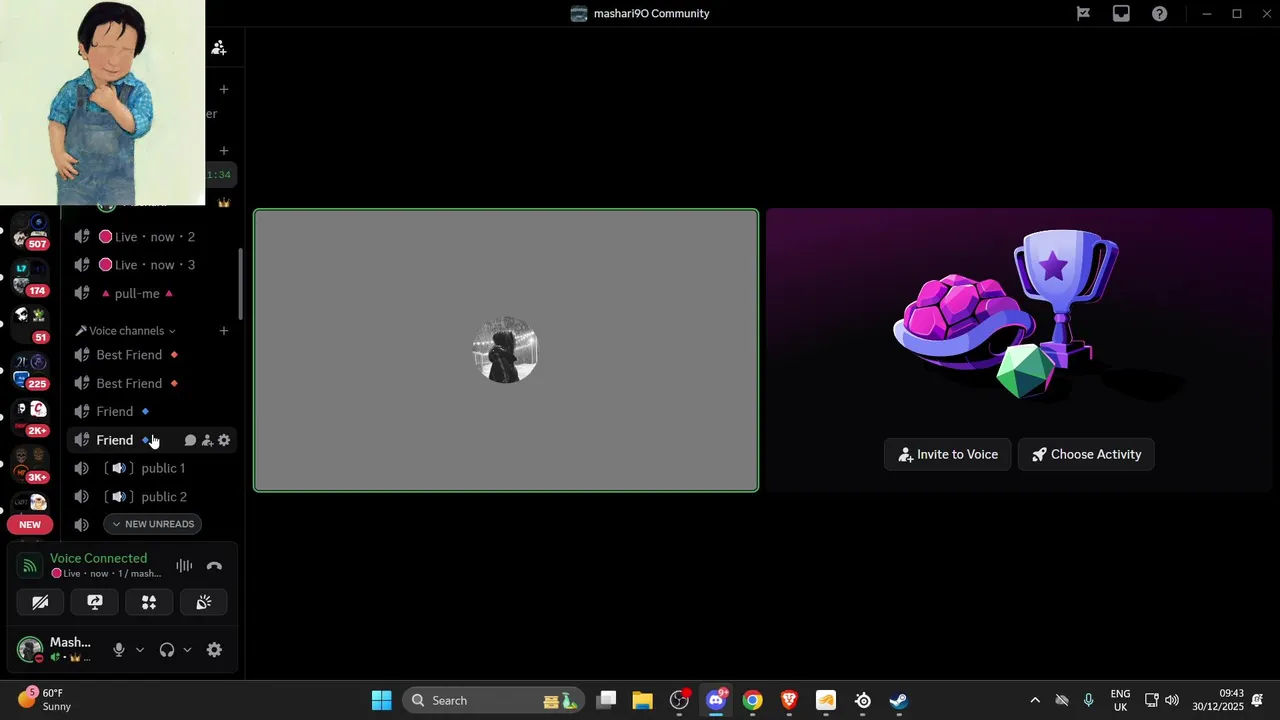Open Mash... user profile avatar
The width and height of the screenshot is (1280, 720).
[x=30, y=650]
